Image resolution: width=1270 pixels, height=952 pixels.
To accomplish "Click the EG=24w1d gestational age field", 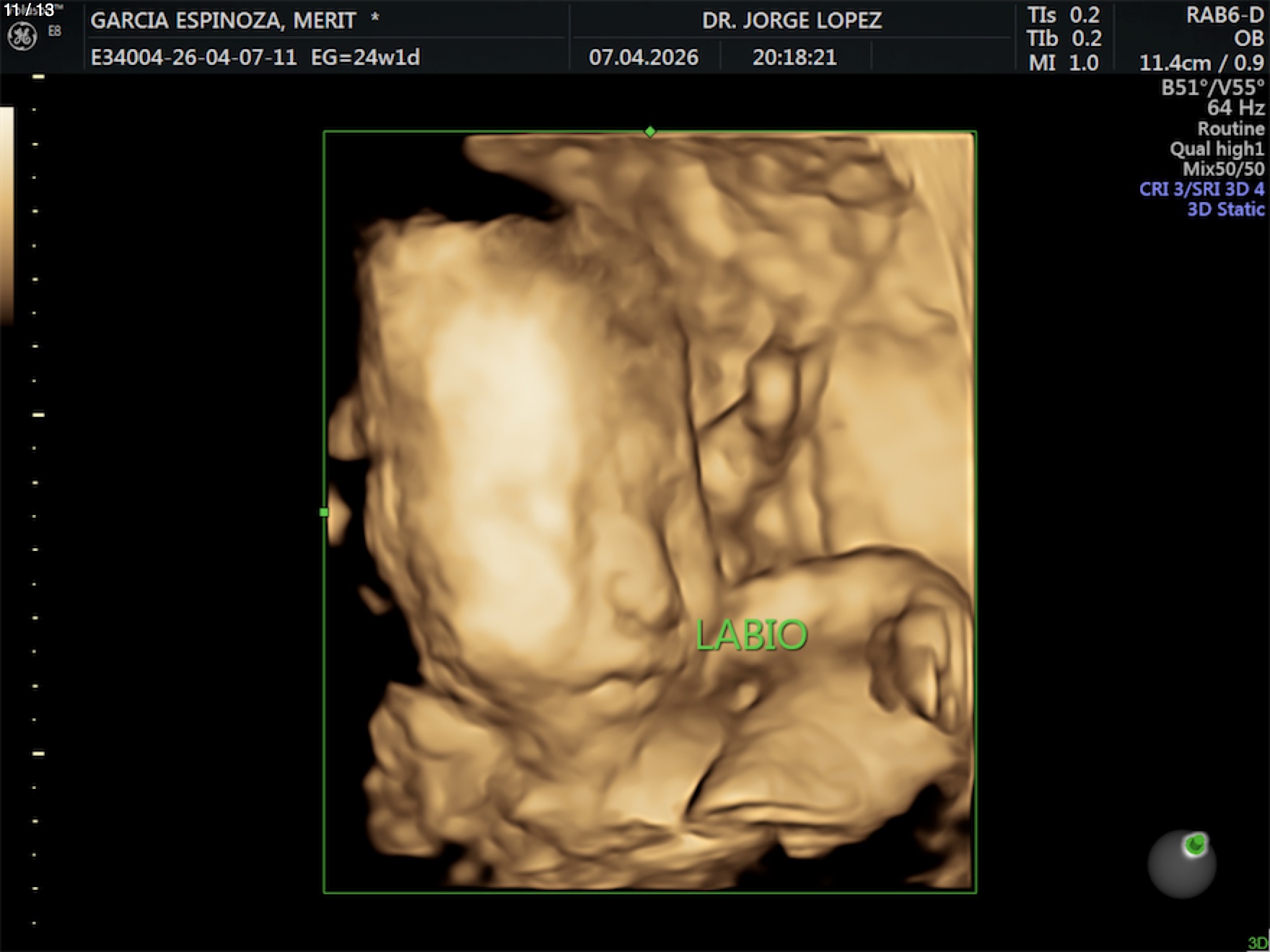I will pos(365,58).
